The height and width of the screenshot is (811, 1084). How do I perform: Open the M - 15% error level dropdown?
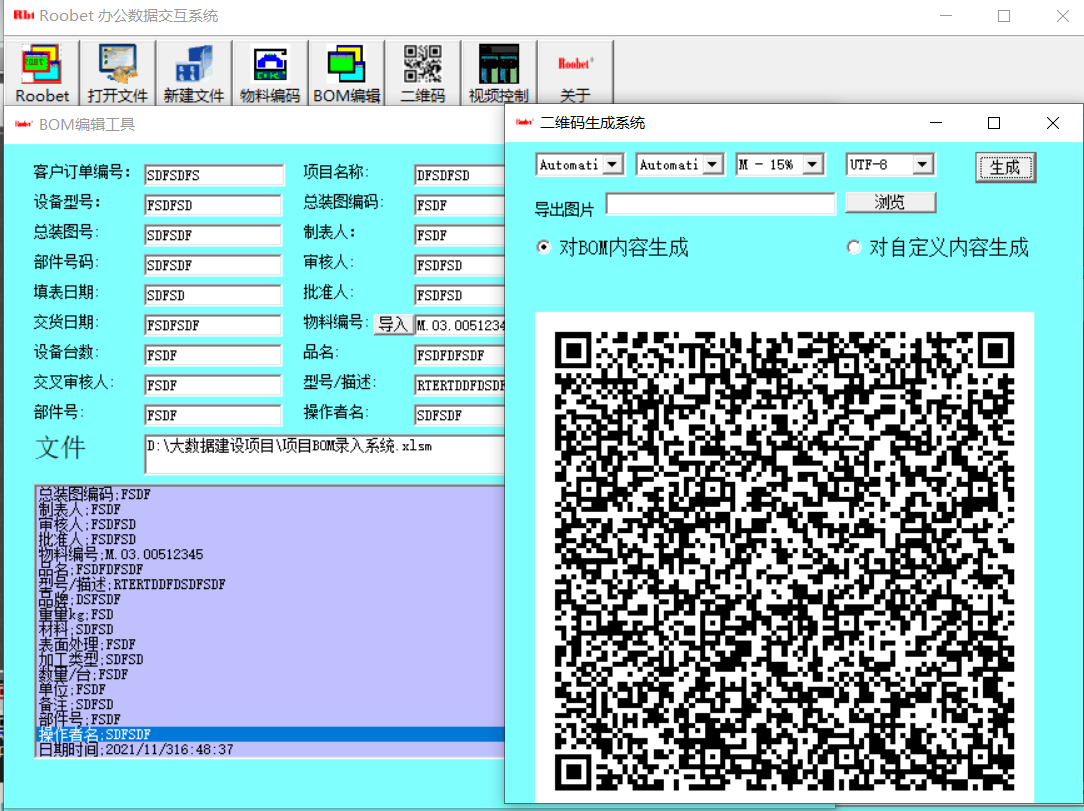tap(812, 164)
